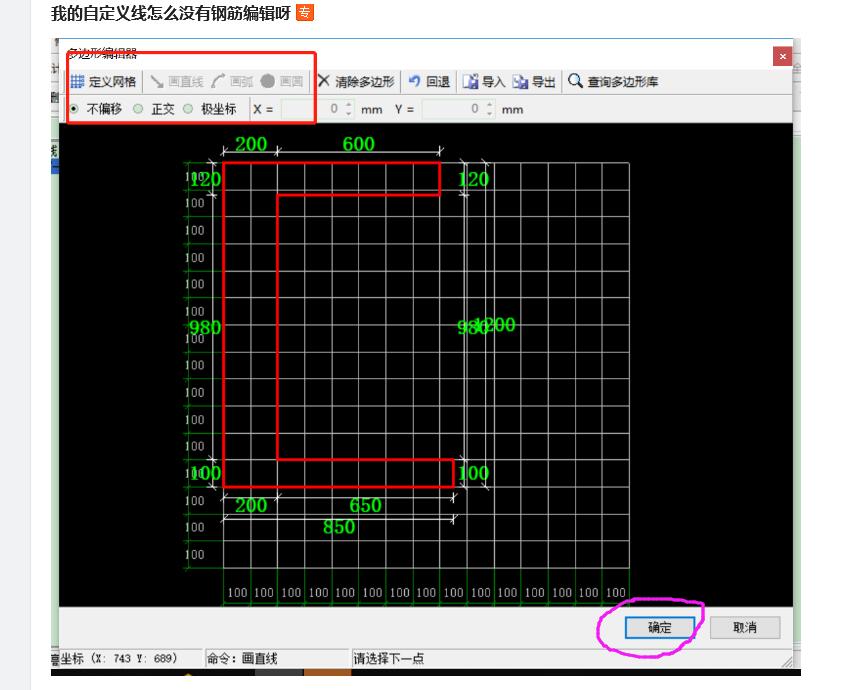Import a polygon using 导入

484,82
